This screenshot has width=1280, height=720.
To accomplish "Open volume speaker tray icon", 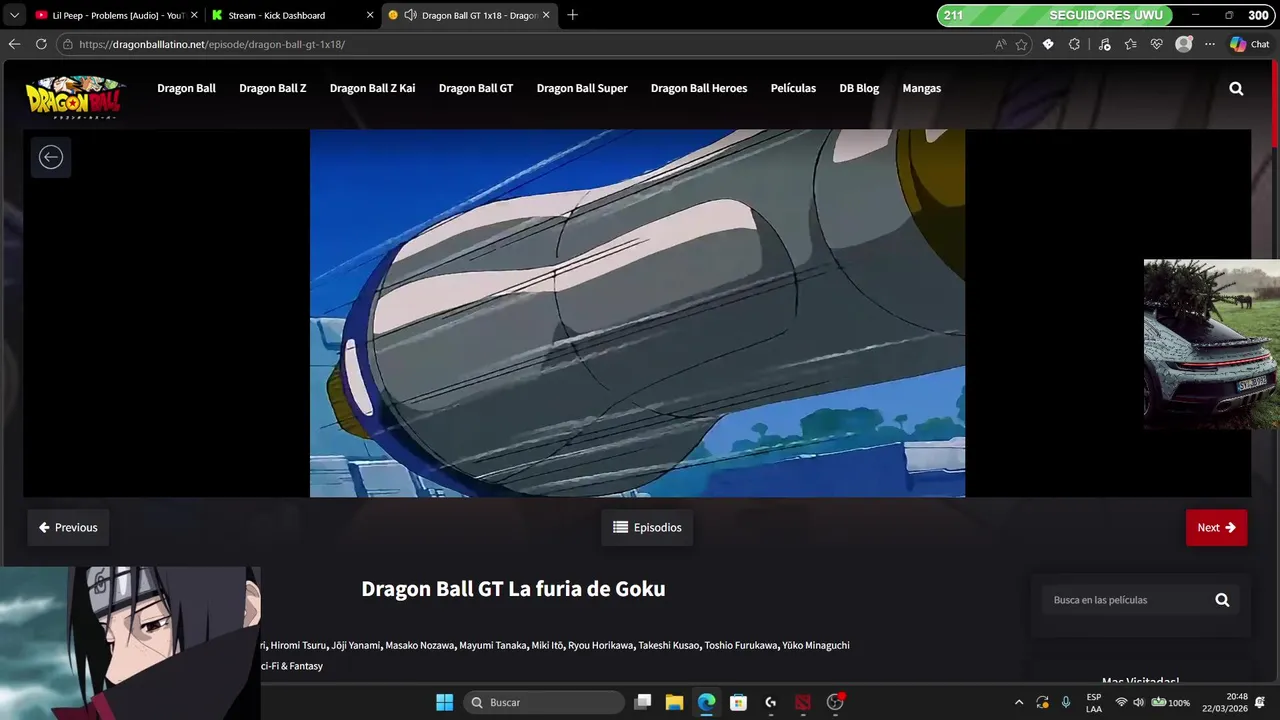I will point(1138,702).
